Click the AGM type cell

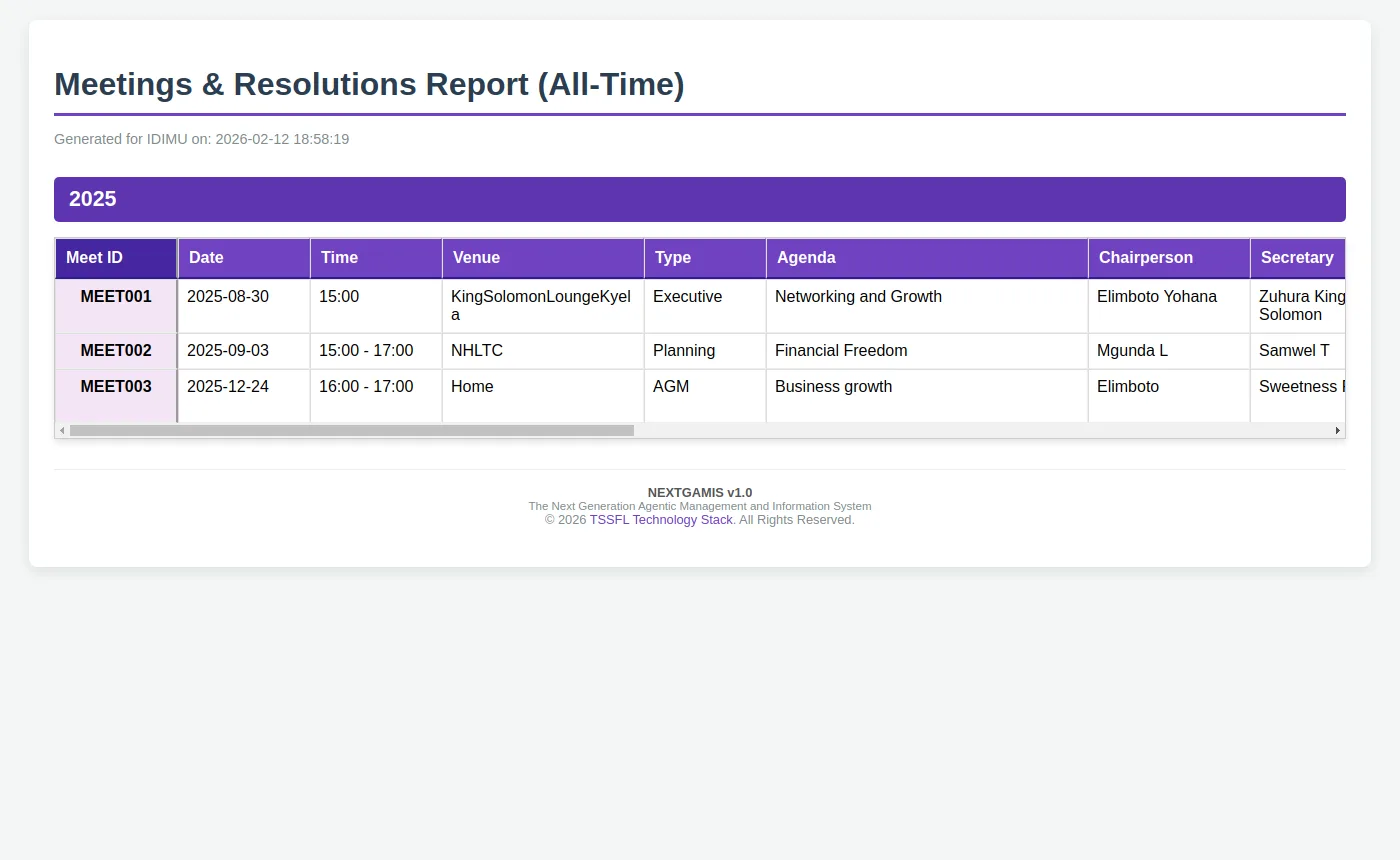[705, 396]
